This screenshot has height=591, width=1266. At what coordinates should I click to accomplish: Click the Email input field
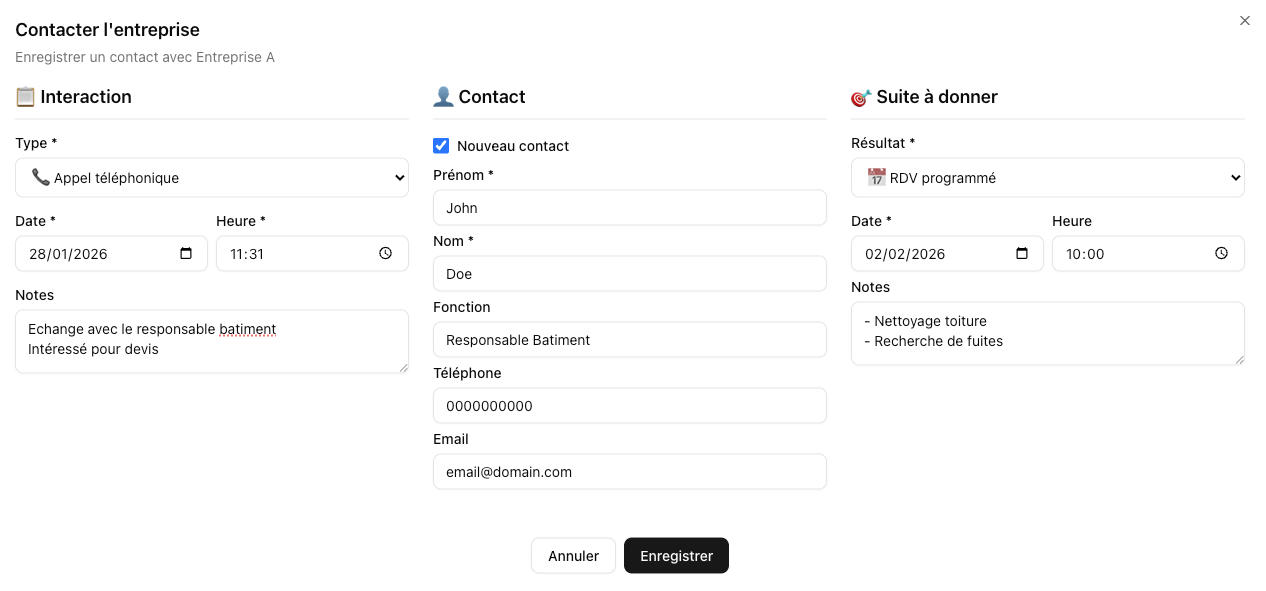click(629, 472)
